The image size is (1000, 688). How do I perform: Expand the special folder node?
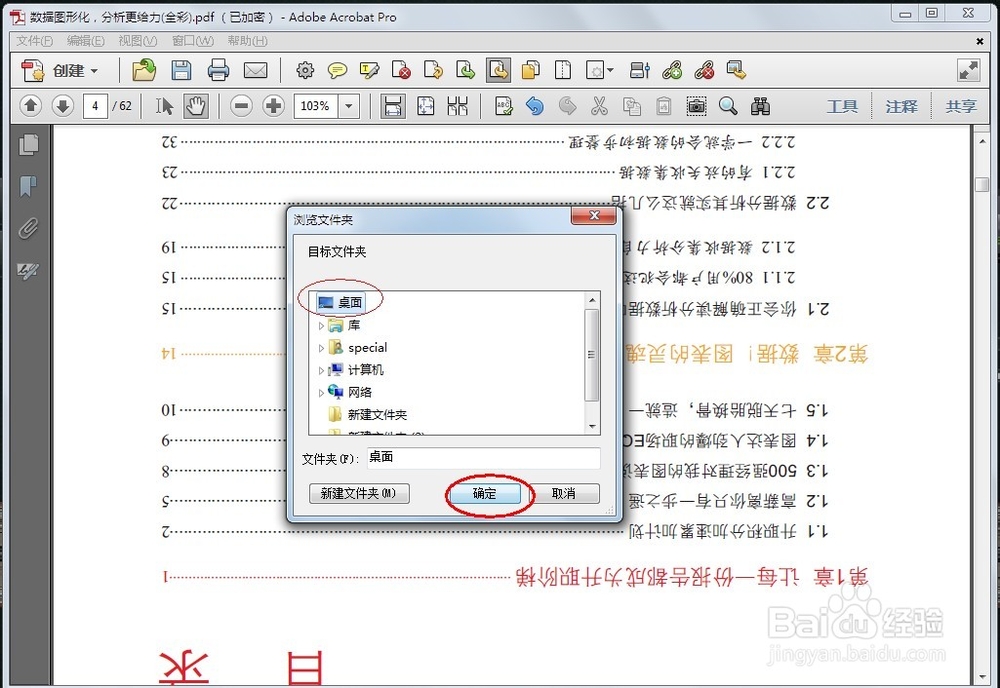pos(321,348)
